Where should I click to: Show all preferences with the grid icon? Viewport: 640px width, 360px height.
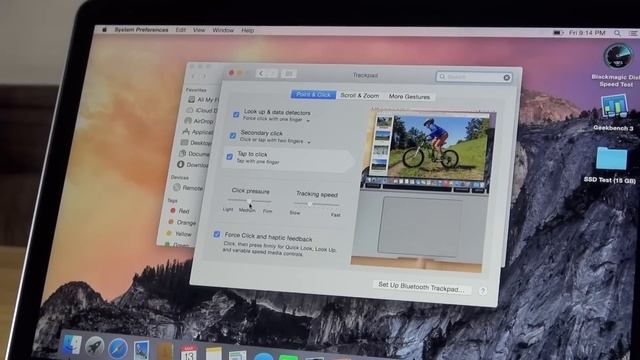(289, 74)
